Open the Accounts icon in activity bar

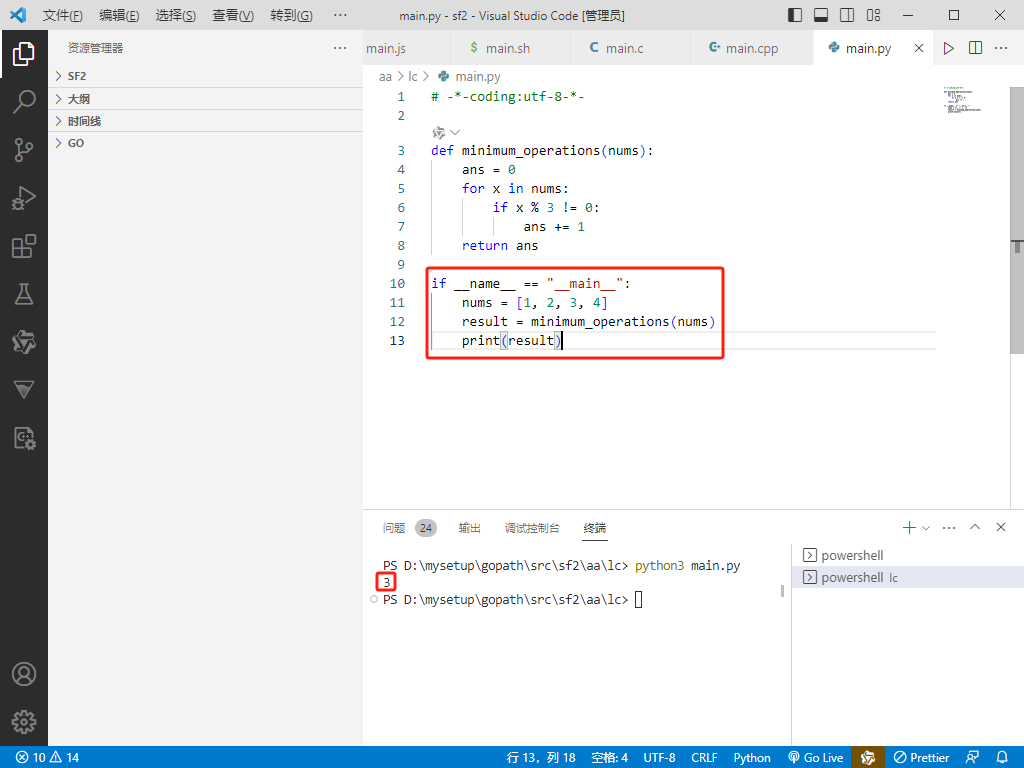[x=24, y=674]
